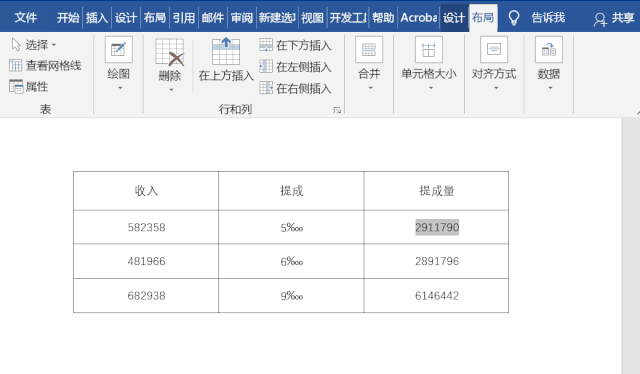Insert a row above (在上方插入)
The width and height of the screenshot is (640, 374).
click(226, 60)
